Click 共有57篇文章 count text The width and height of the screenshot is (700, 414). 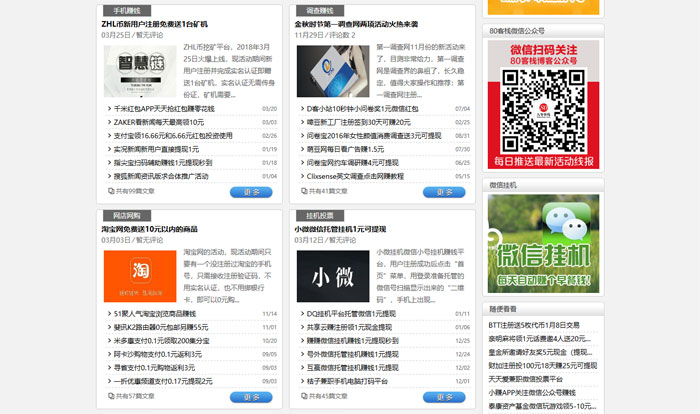click(x=135, y=396)
